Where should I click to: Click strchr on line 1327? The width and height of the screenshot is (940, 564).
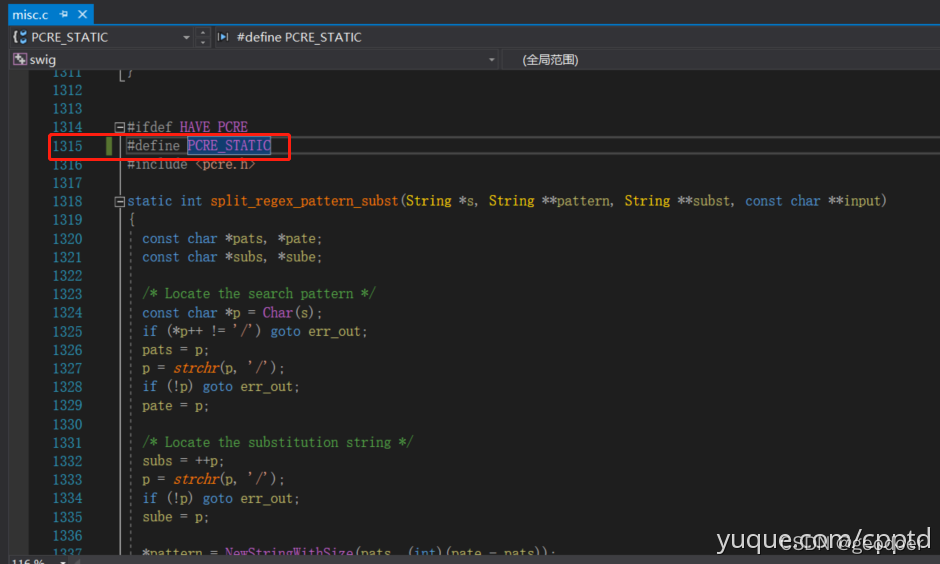tap(196, 368)
